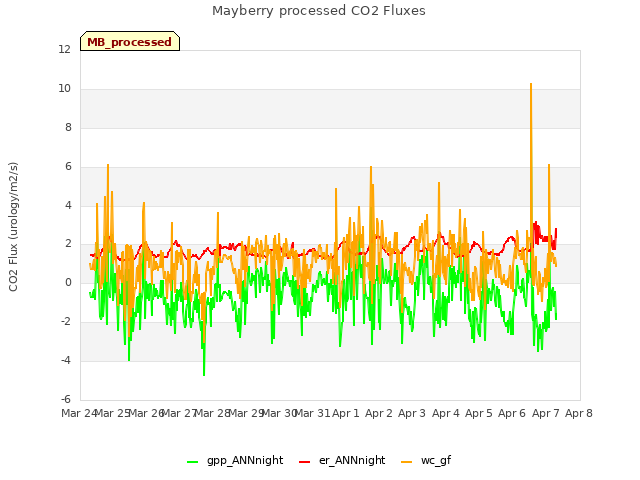Click the y-axis tick label -6
The height and width of the screenshot is (480, 640).
66,399
